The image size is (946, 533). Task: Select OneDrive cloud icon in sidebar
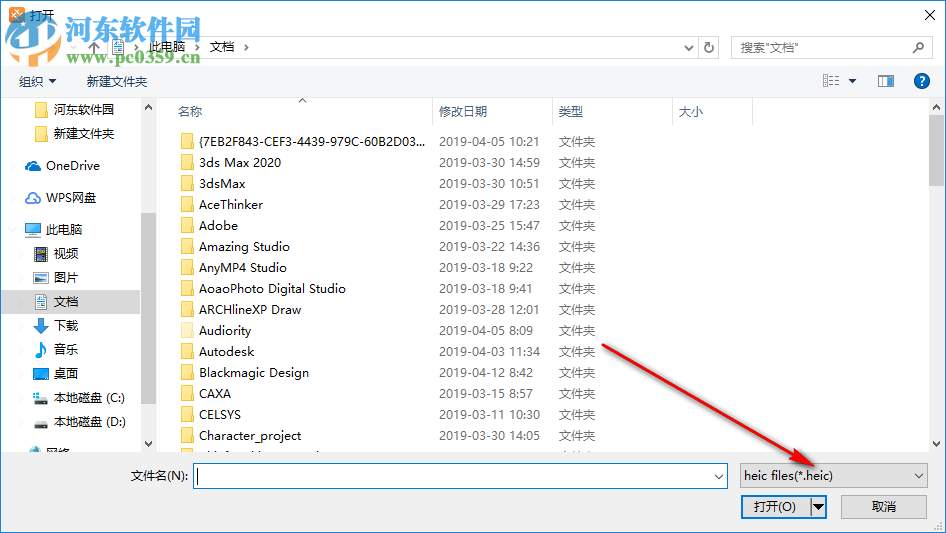(33, 166)
